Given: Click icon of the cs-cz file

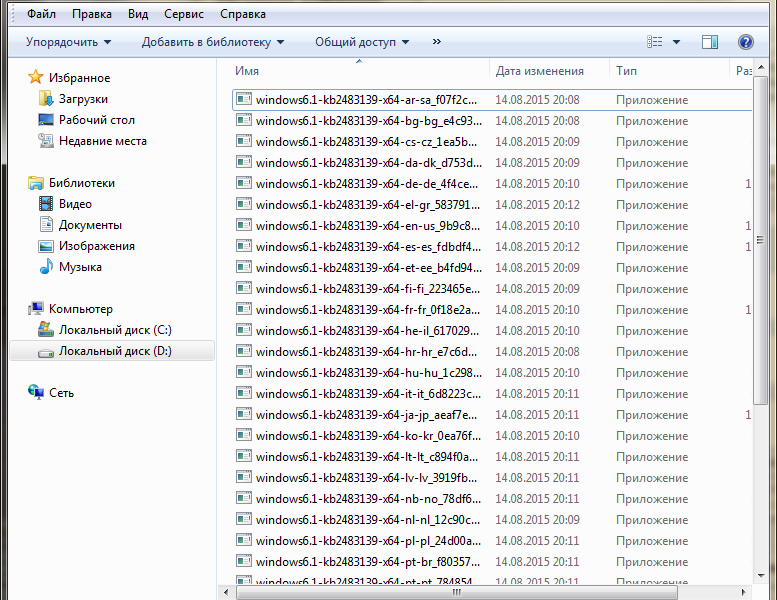Looking at the screenshot, I should coord(244,141).
